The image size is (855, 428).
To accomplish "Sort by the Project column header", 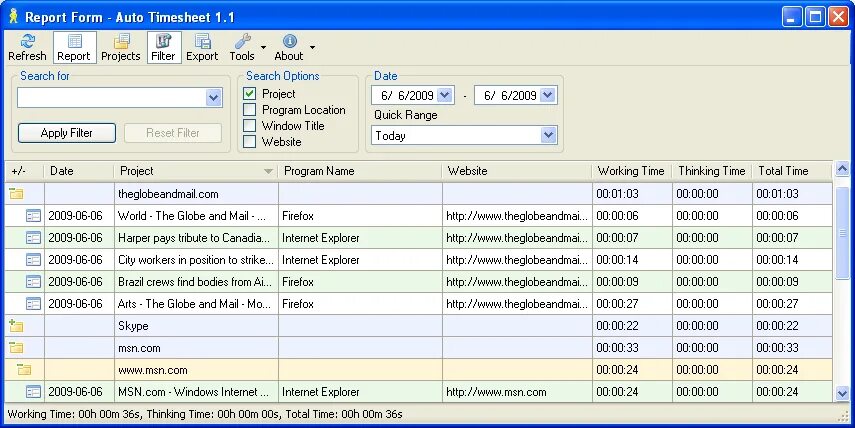I will (196, 171).
